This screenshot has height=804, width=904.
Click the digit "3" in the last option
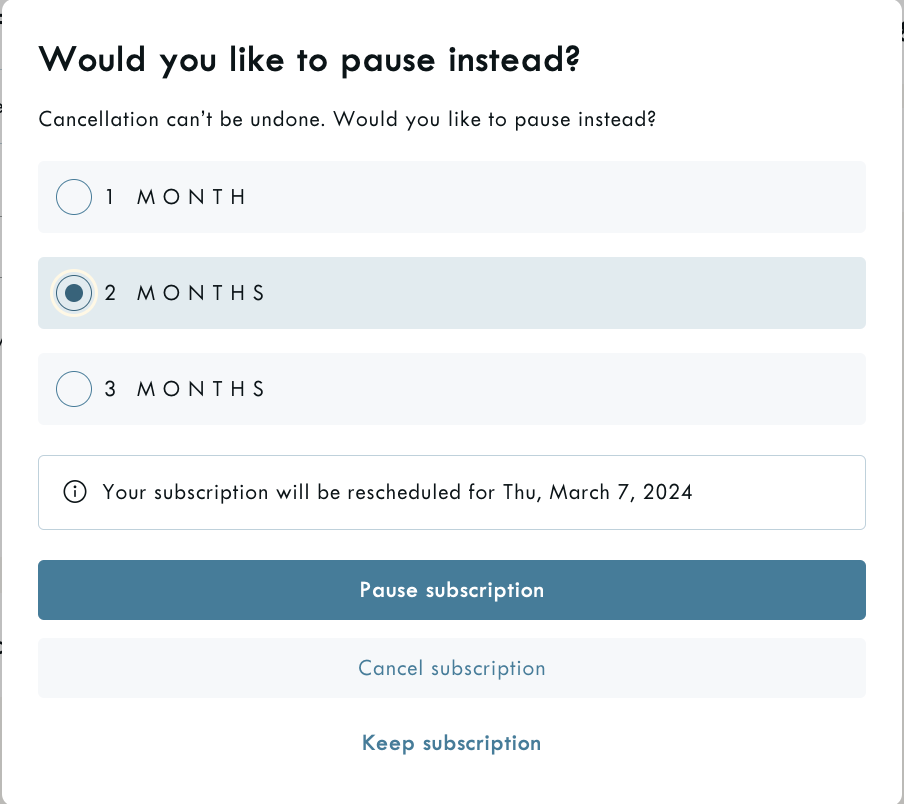pyautogui.click(x=111, y=389)
